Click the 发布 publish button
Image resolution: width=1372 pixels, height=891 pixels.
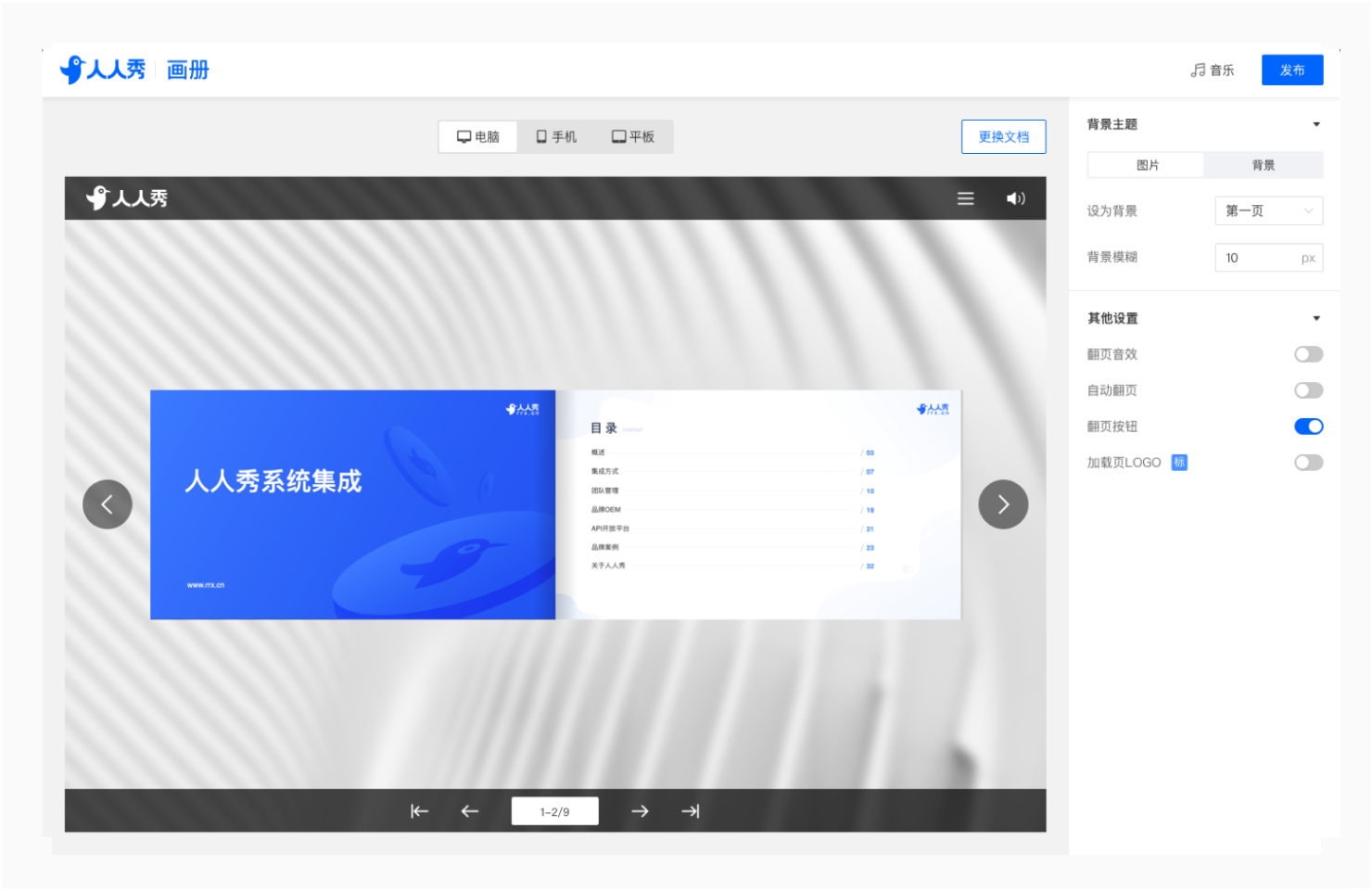(1292, 70)
